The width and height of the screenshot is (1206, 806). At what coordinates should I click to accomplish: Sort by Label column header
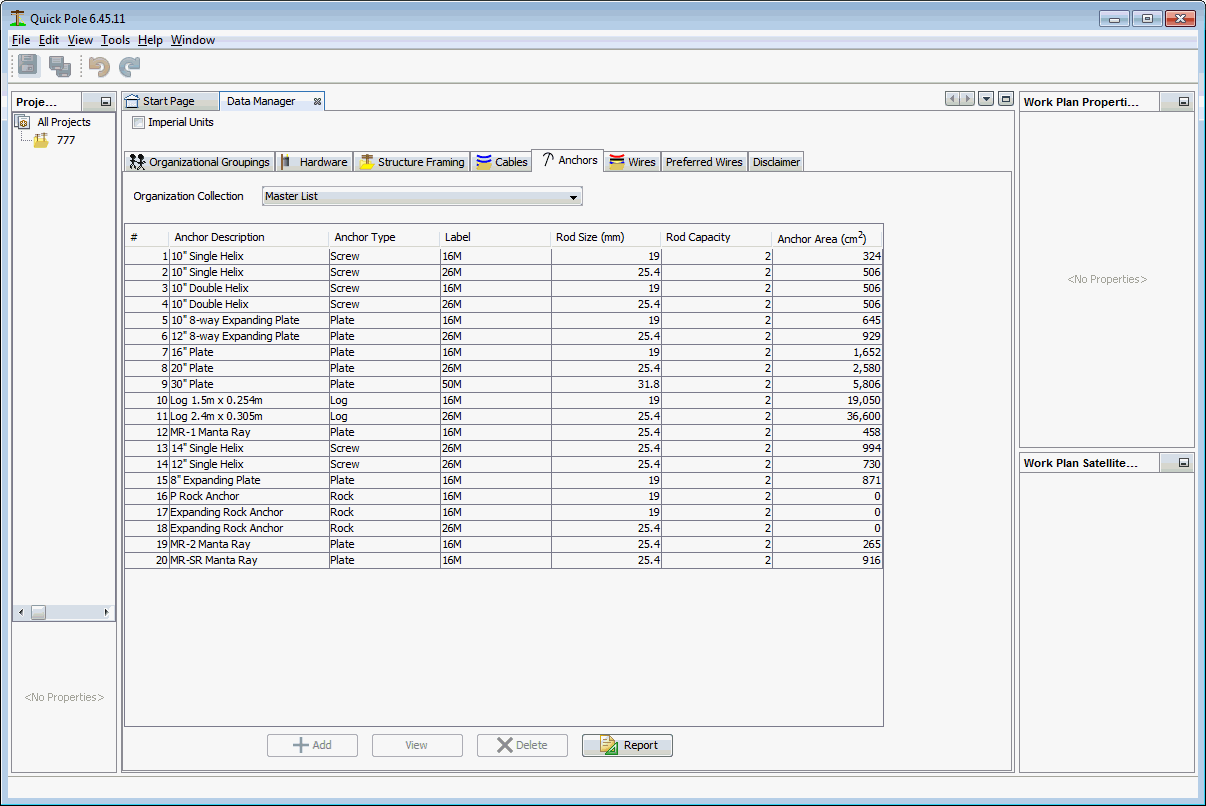[495, 237]
